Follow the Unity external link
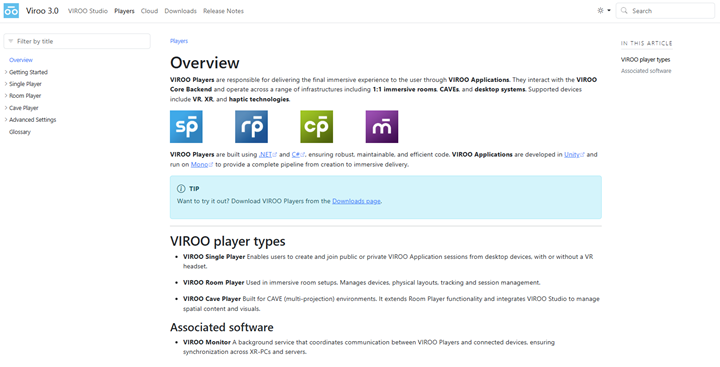 (574, 155)
